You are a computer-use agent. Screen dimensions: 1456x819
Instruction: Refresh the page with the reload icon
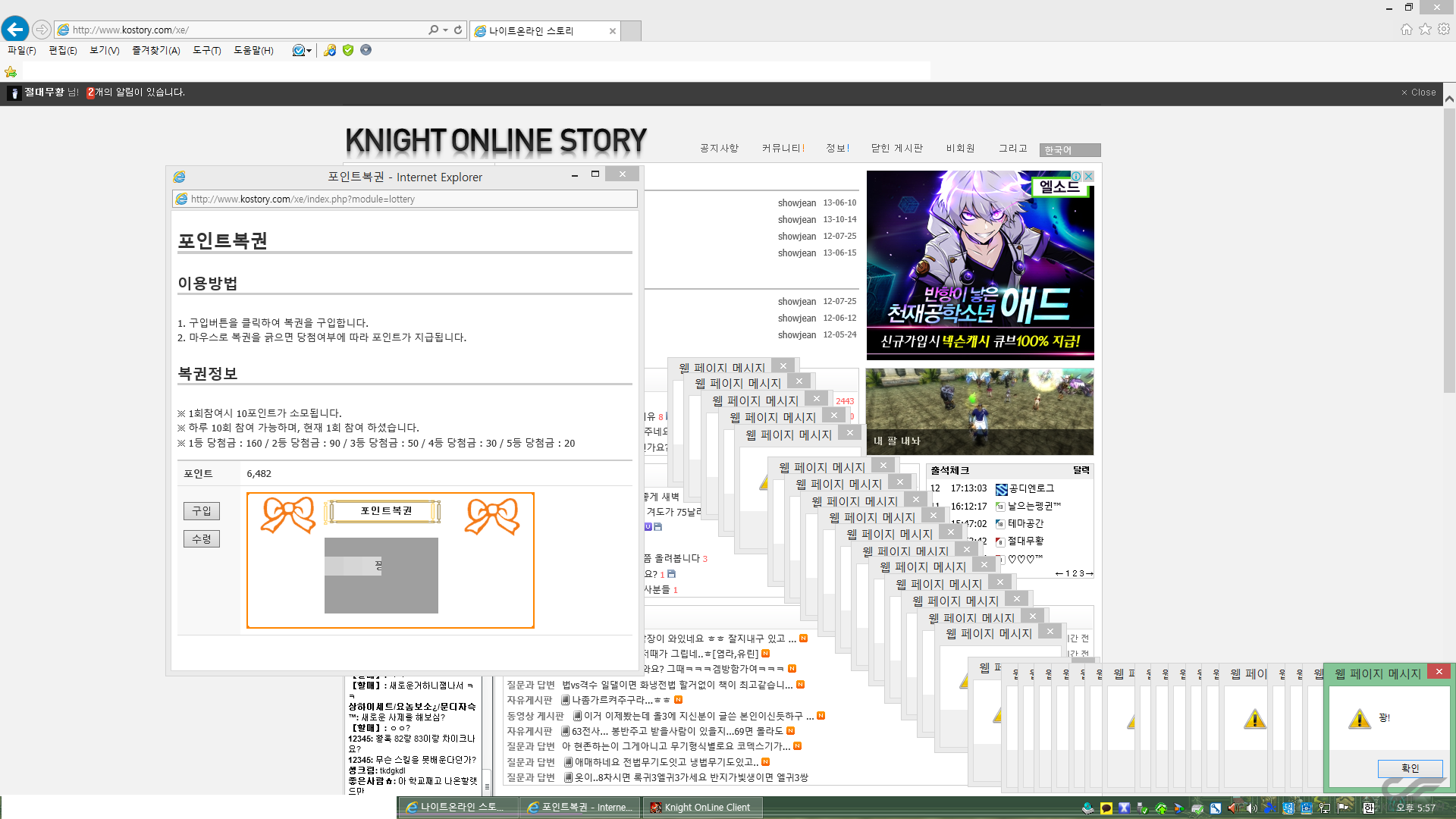click(458, 30)
